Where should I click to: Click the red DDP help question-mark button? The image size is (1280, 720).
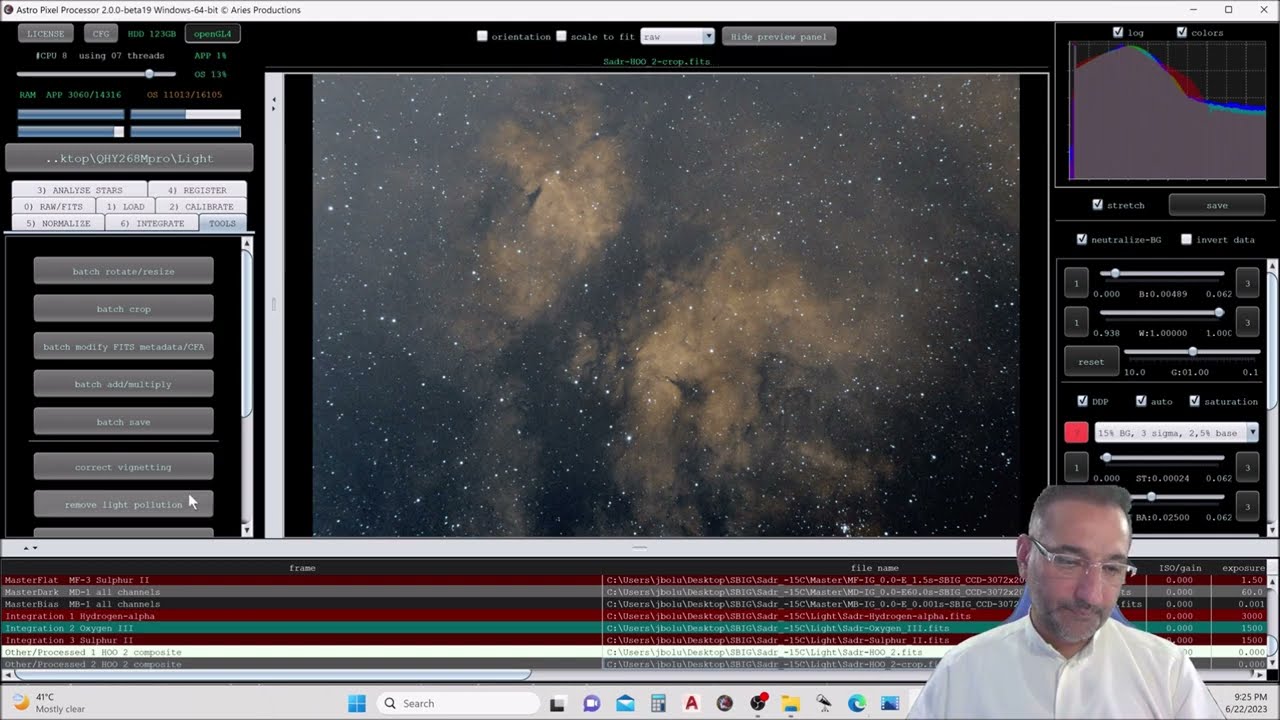tap(1076, 433)
